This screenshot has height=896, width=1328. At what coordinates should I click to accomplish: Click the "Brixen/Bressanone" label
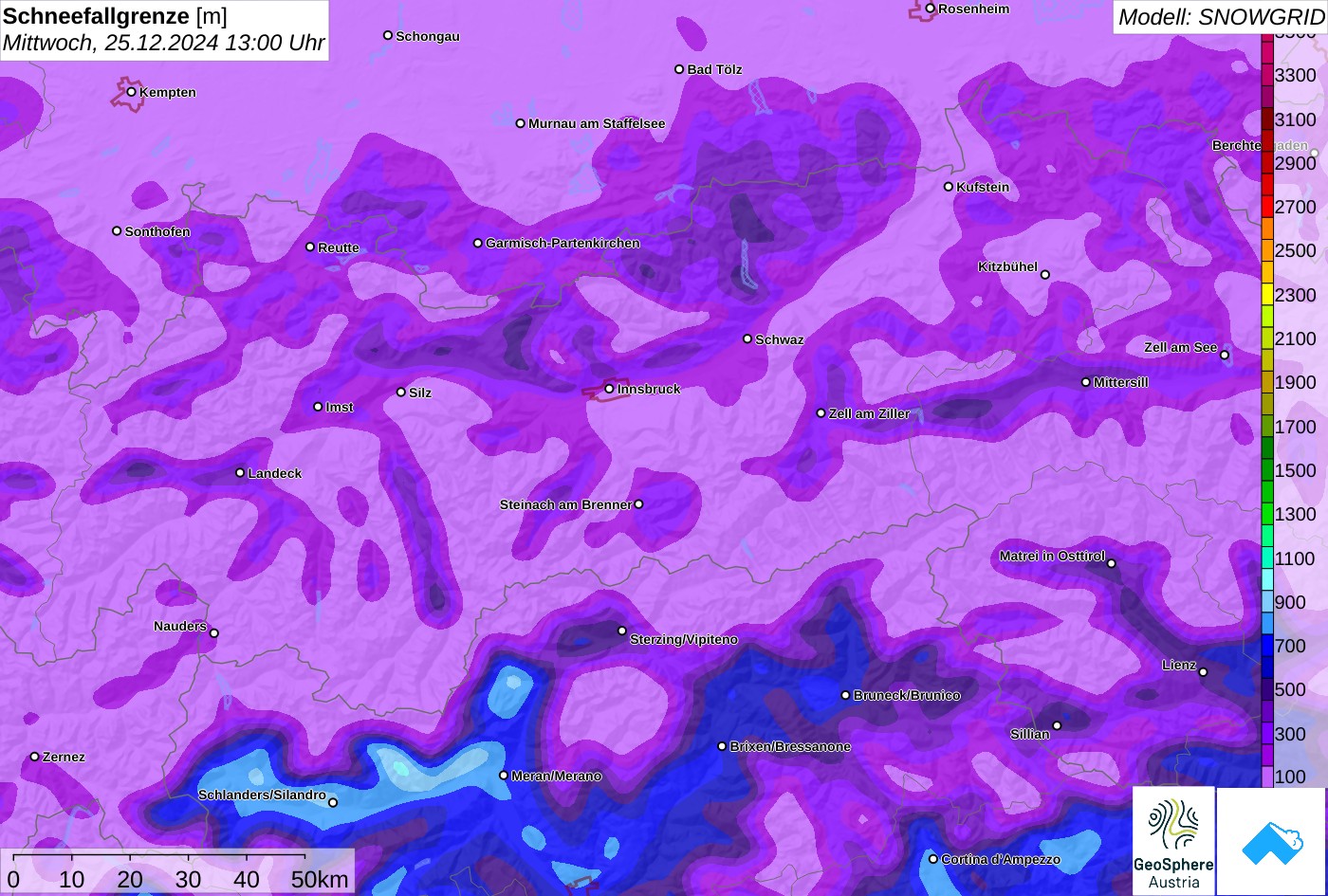point(790,746)
